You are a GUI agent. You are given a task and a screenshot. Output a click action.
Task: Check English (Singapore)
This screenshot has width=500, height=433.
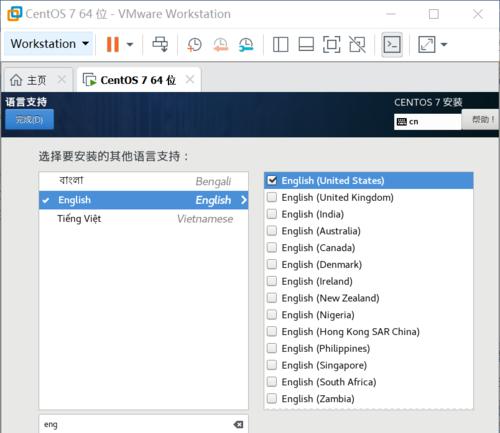coord(272,365)
